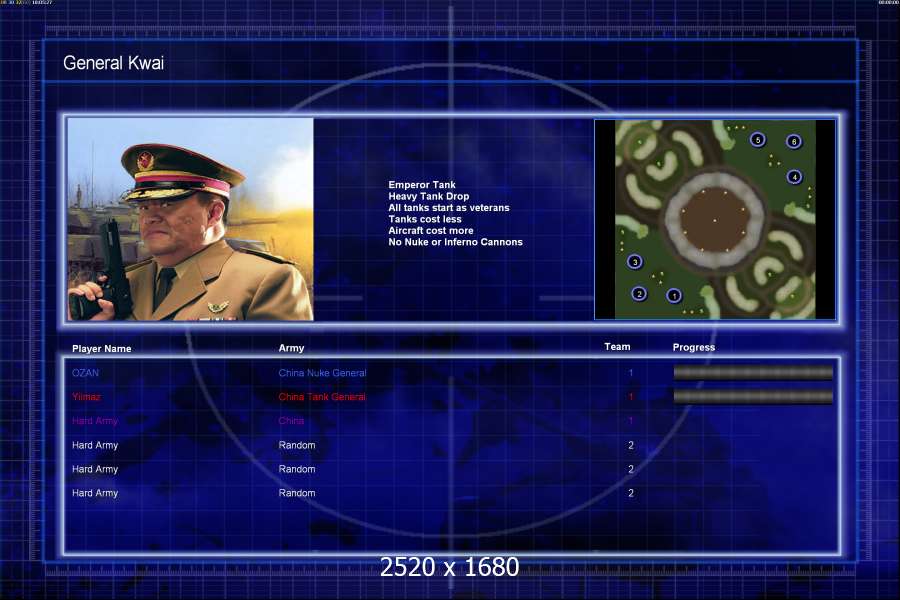Click the central crater on the map preview
The image size is (900, 600).
click(715, 219)
